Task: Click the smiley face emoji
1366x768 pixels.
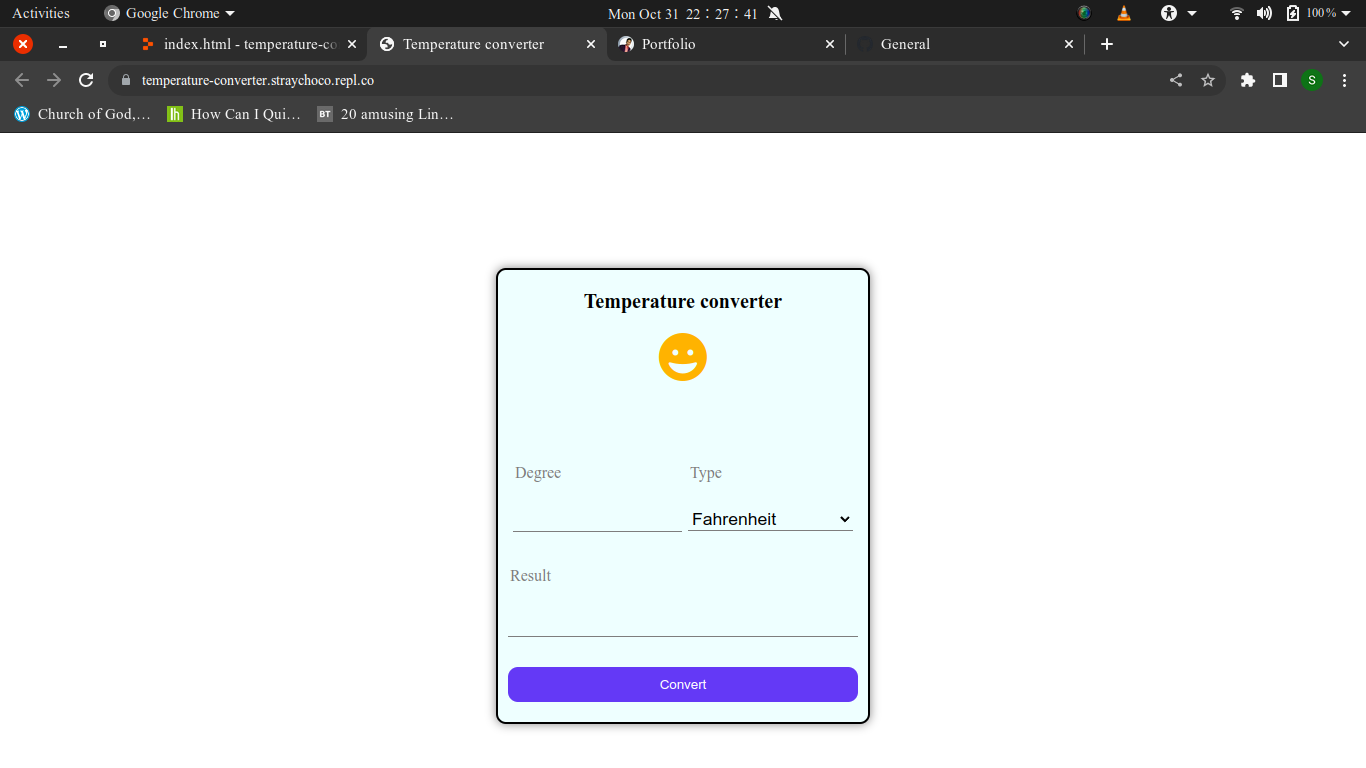Action: tap(682, 356)
